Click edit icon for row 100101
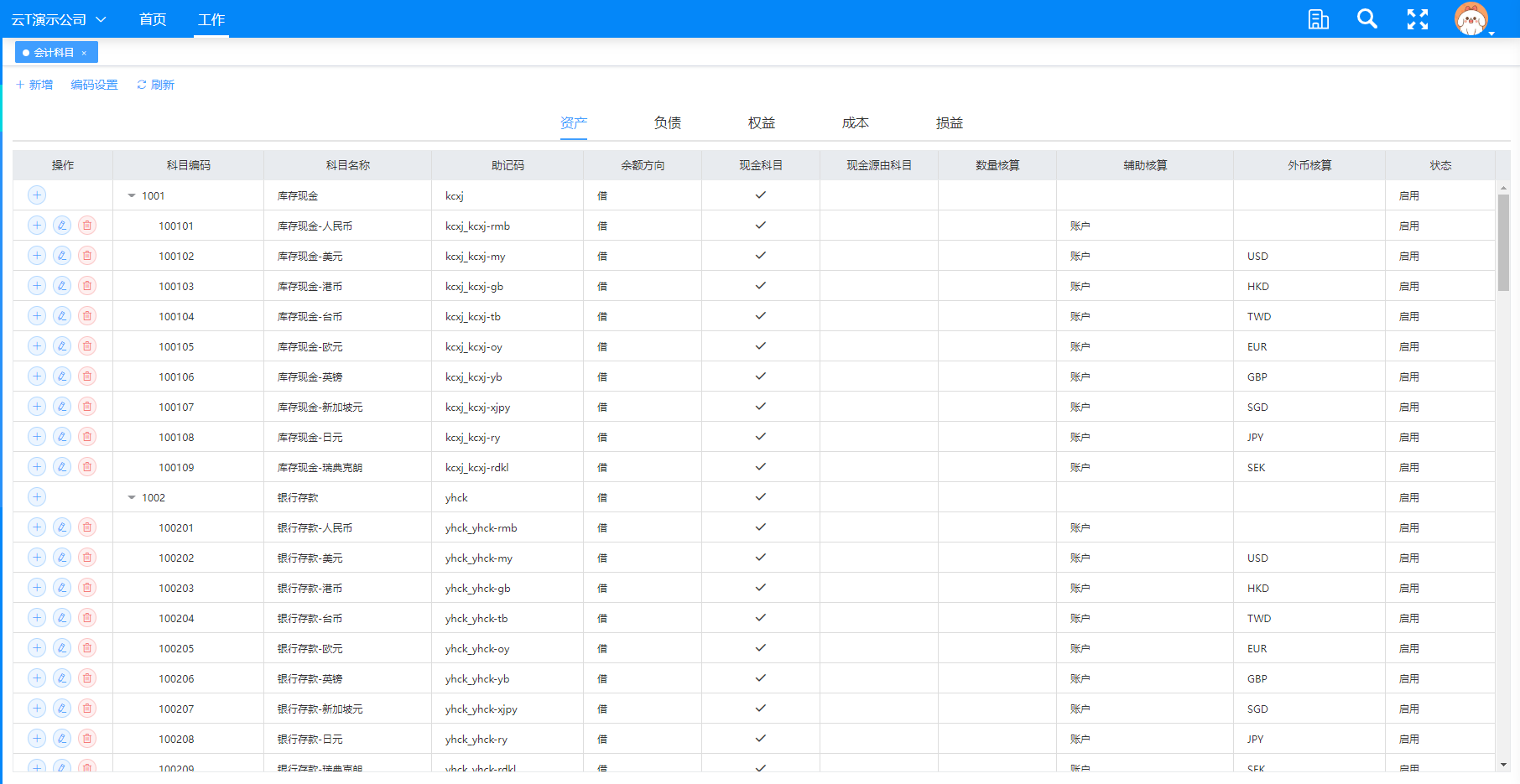Viewport: 1520px width, 784px height. point(62,226)
